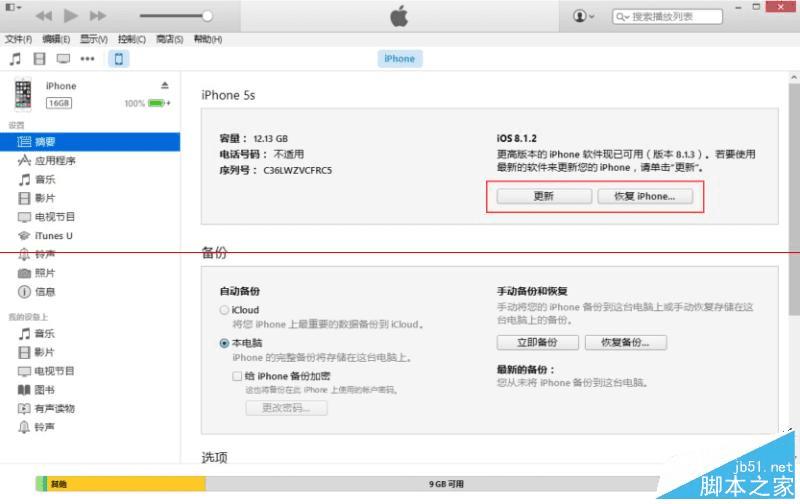Click the rewind playback button
Image resolution: width=800 pixels, height=504 pixels.
click(44, 16)
